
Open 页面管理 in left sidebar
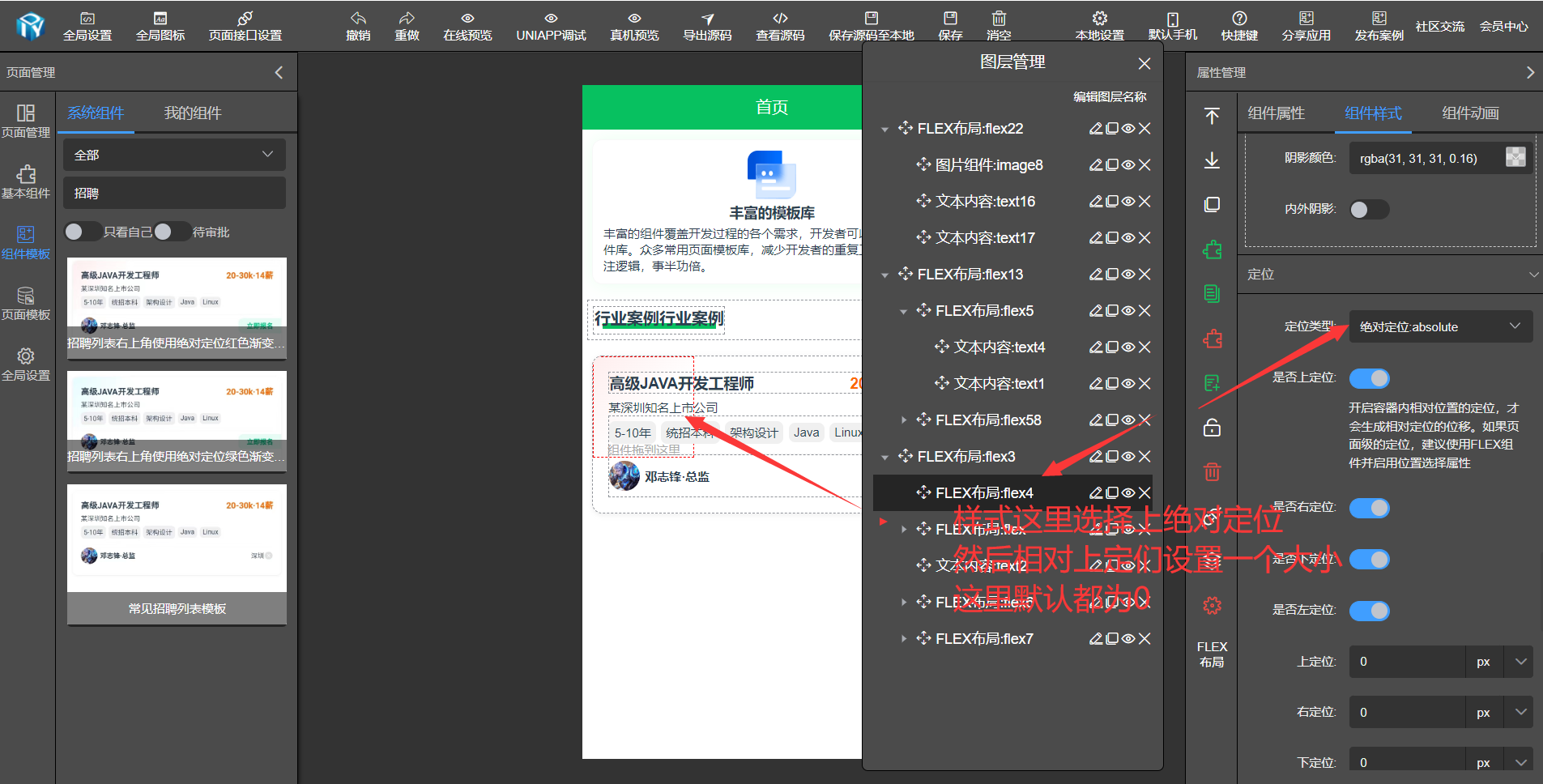tap(26, 121)
